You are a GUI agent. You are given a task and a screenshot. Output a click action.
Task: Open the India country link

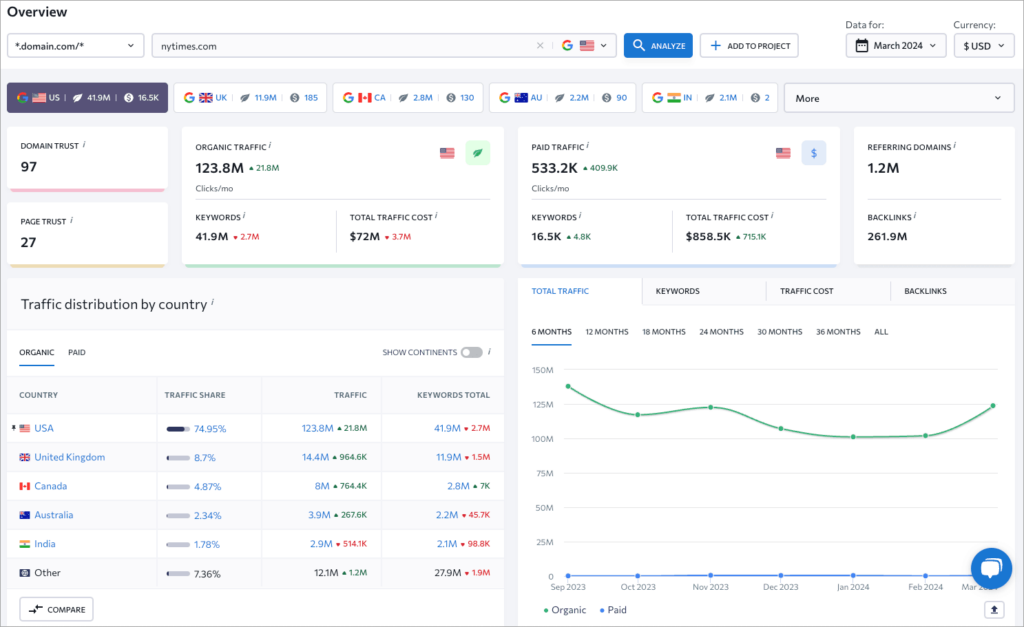point(44,543)
